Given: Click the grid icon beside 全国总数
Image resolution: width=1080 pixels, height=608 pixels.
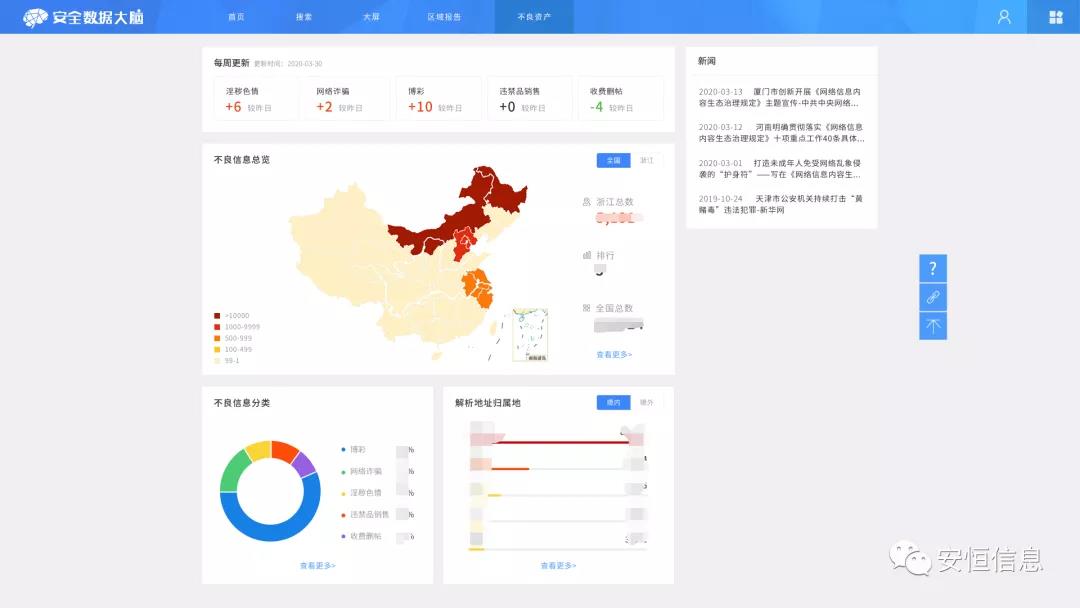Looking at the screenshot, I should (588, 308).
